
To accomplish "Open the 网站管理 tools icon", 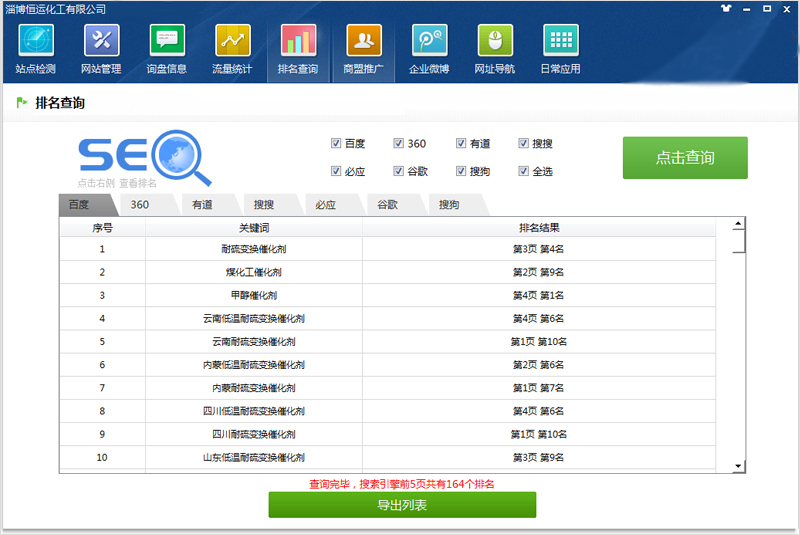I will 102,40.
